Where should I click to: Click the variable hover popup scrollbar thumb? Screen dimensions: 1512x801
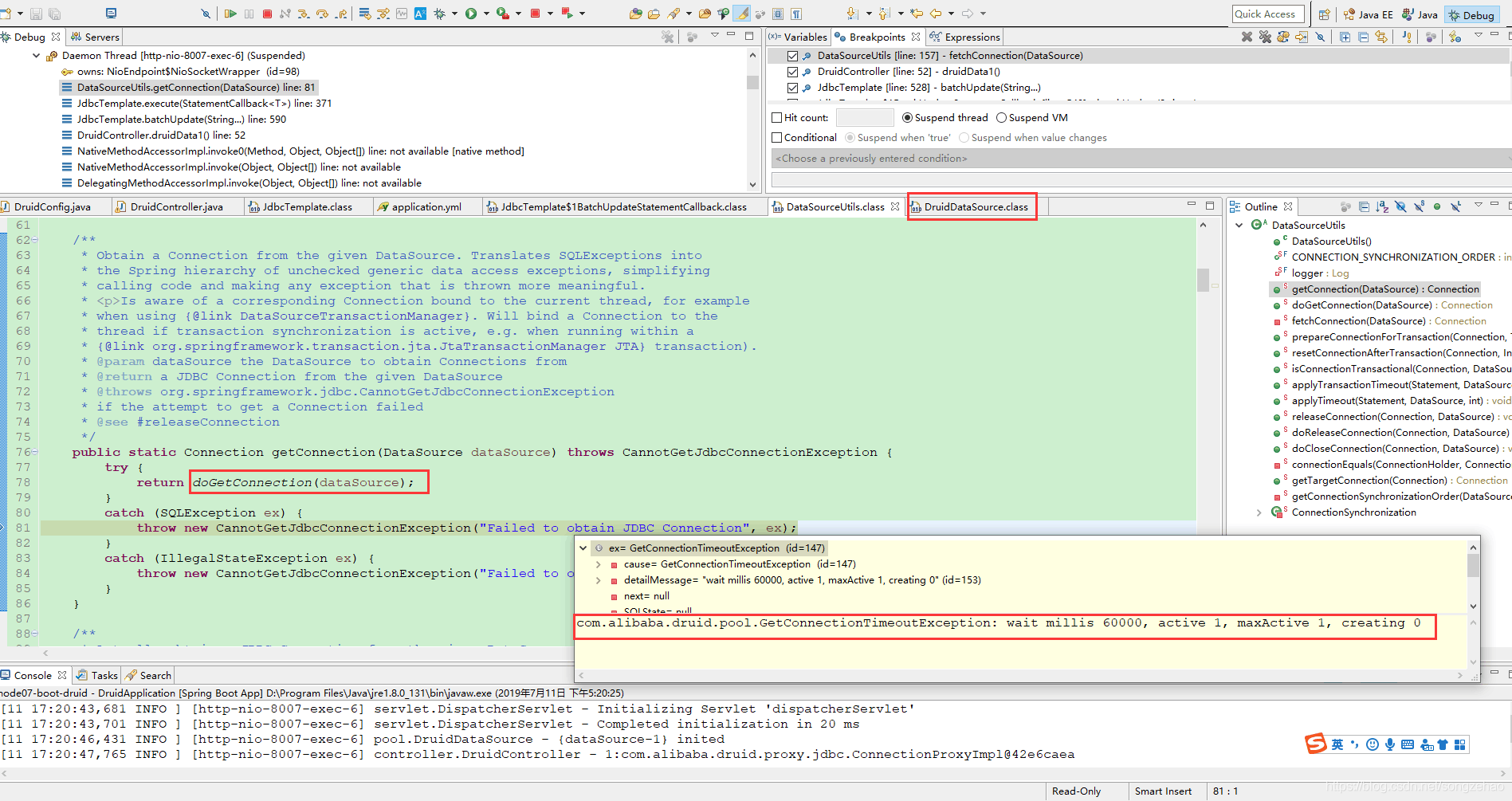pos(1473,565)
